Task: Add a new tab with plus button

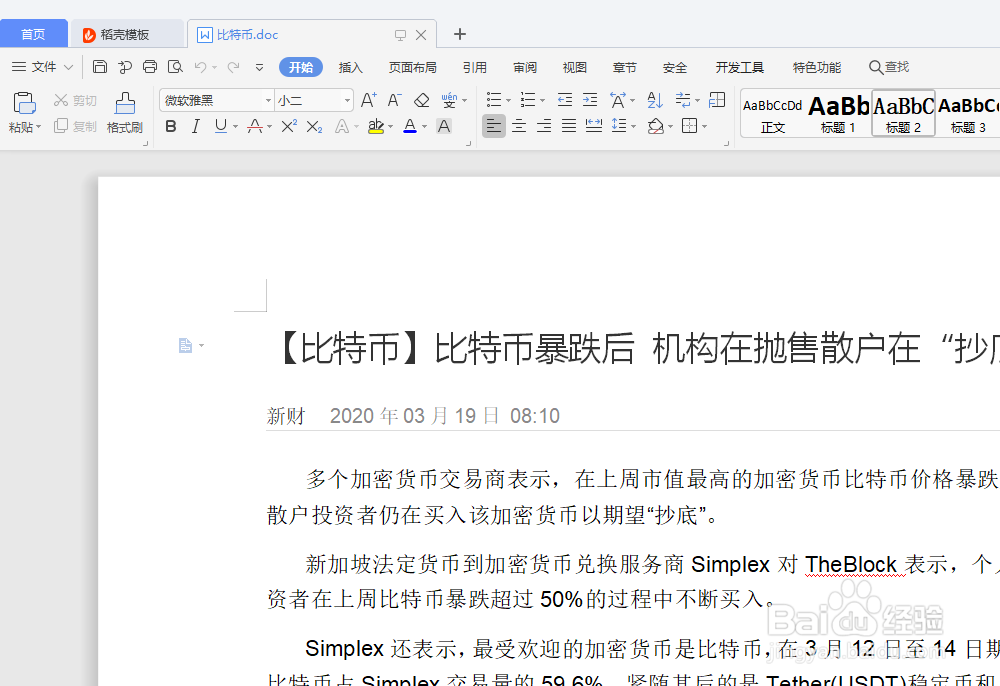Action: [x=460, y=34]
